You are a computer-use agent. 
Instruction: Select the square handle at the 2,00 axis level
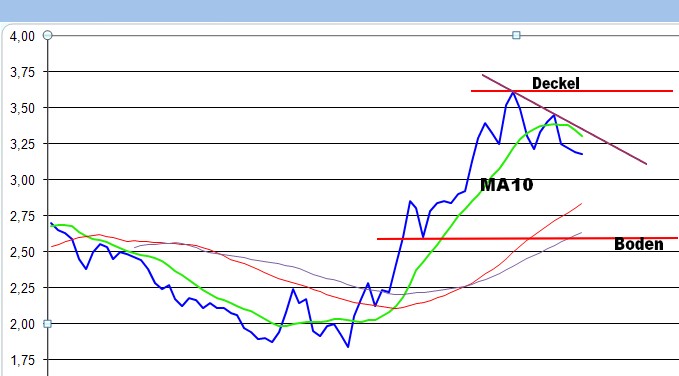point(48,324)
